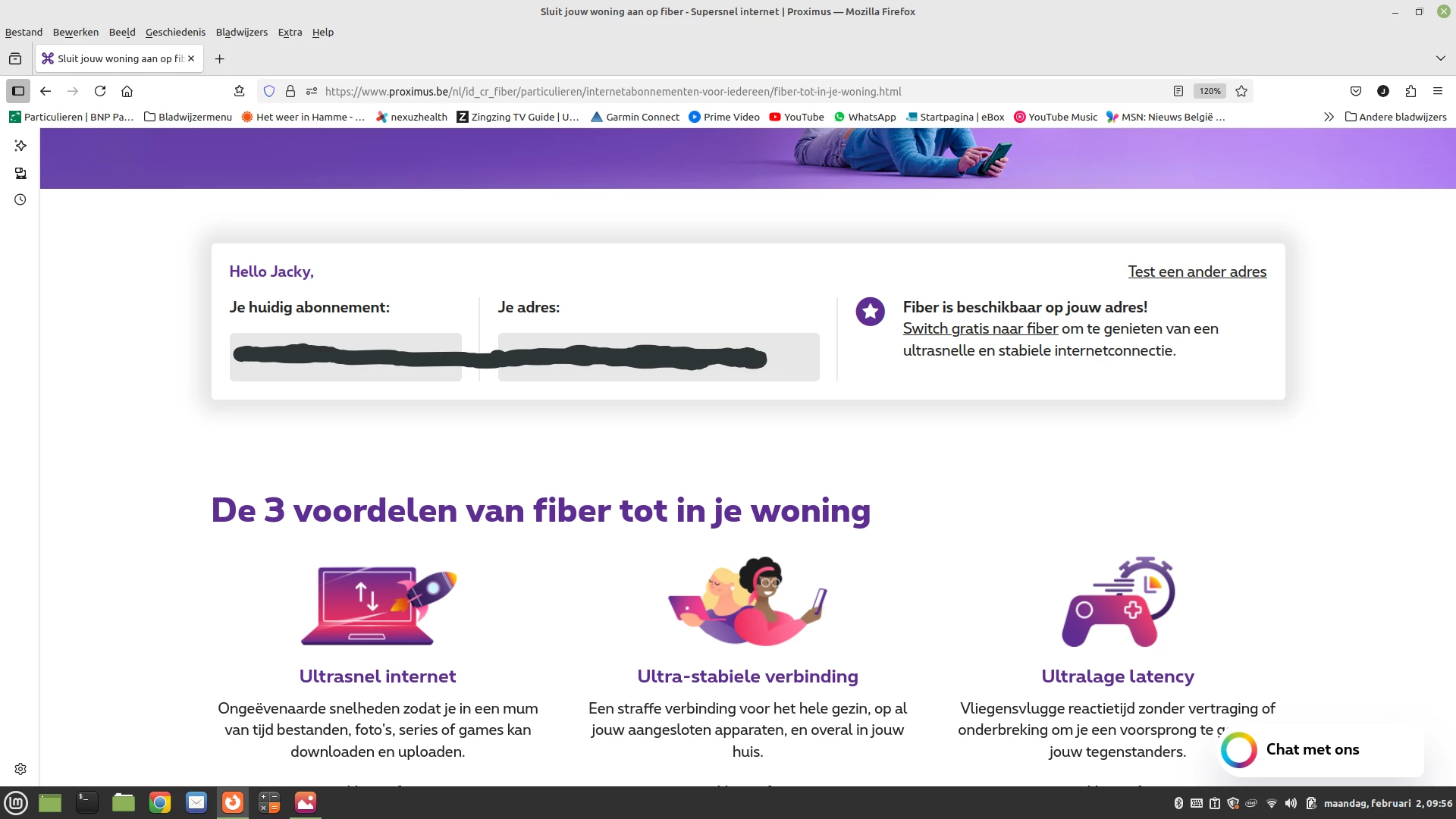Open sidebar settings gear icon
This screenshot has height=819, width=1456.
click(x=20, y=769)
